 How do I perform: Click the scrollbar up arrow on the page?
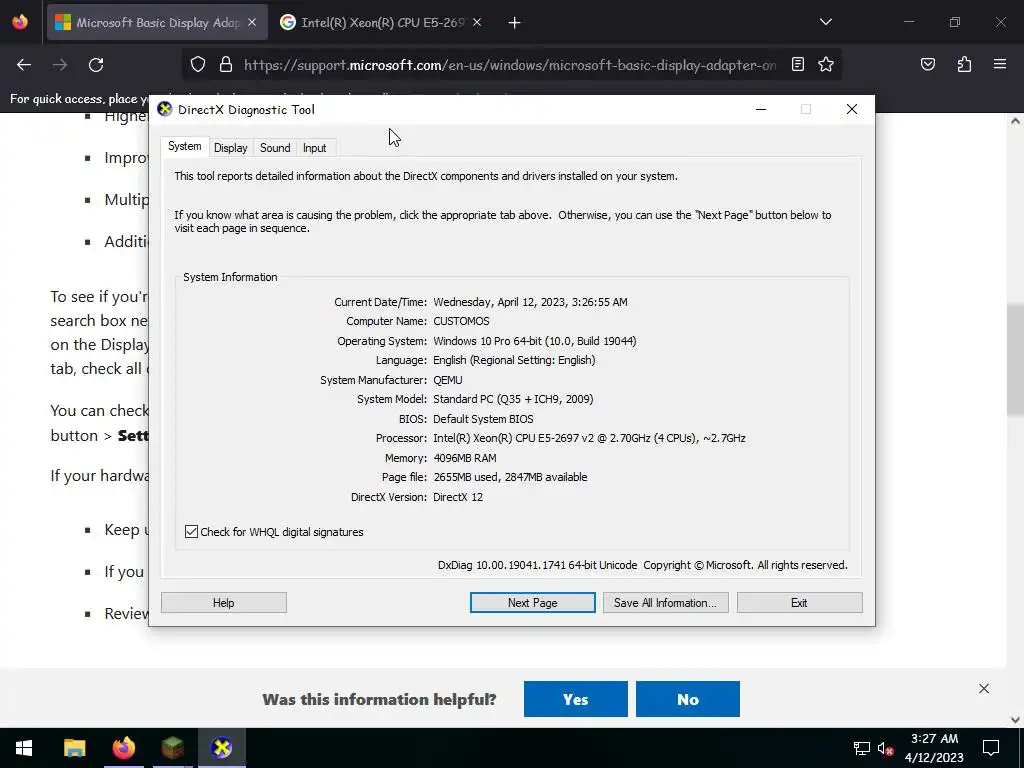point(1016,121)
